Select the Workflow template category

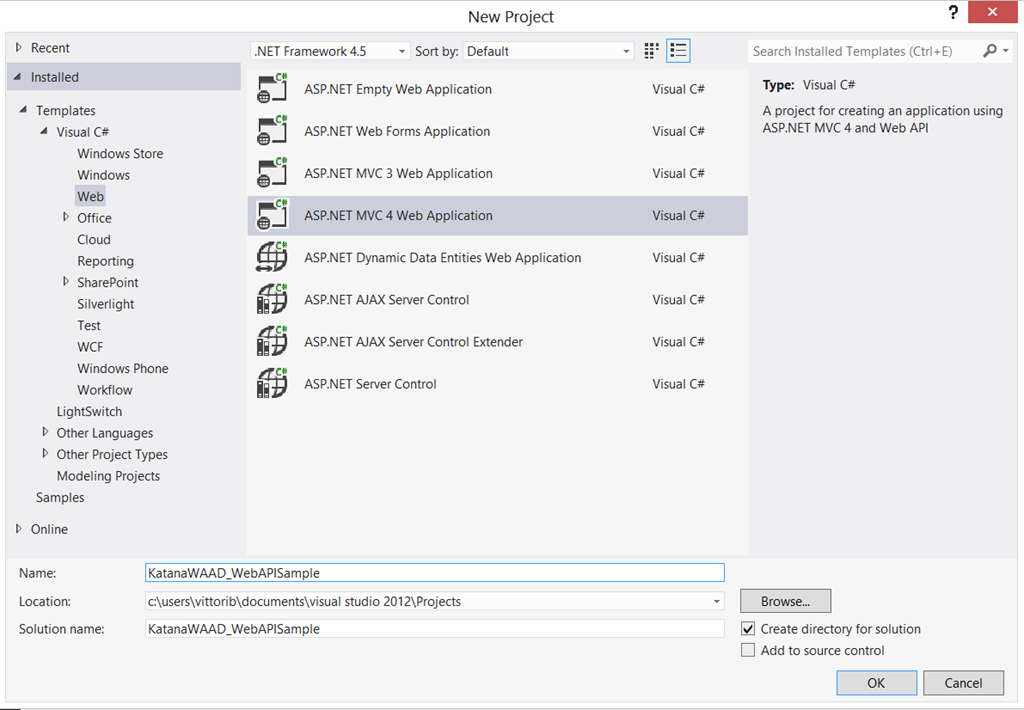point(104,390)
